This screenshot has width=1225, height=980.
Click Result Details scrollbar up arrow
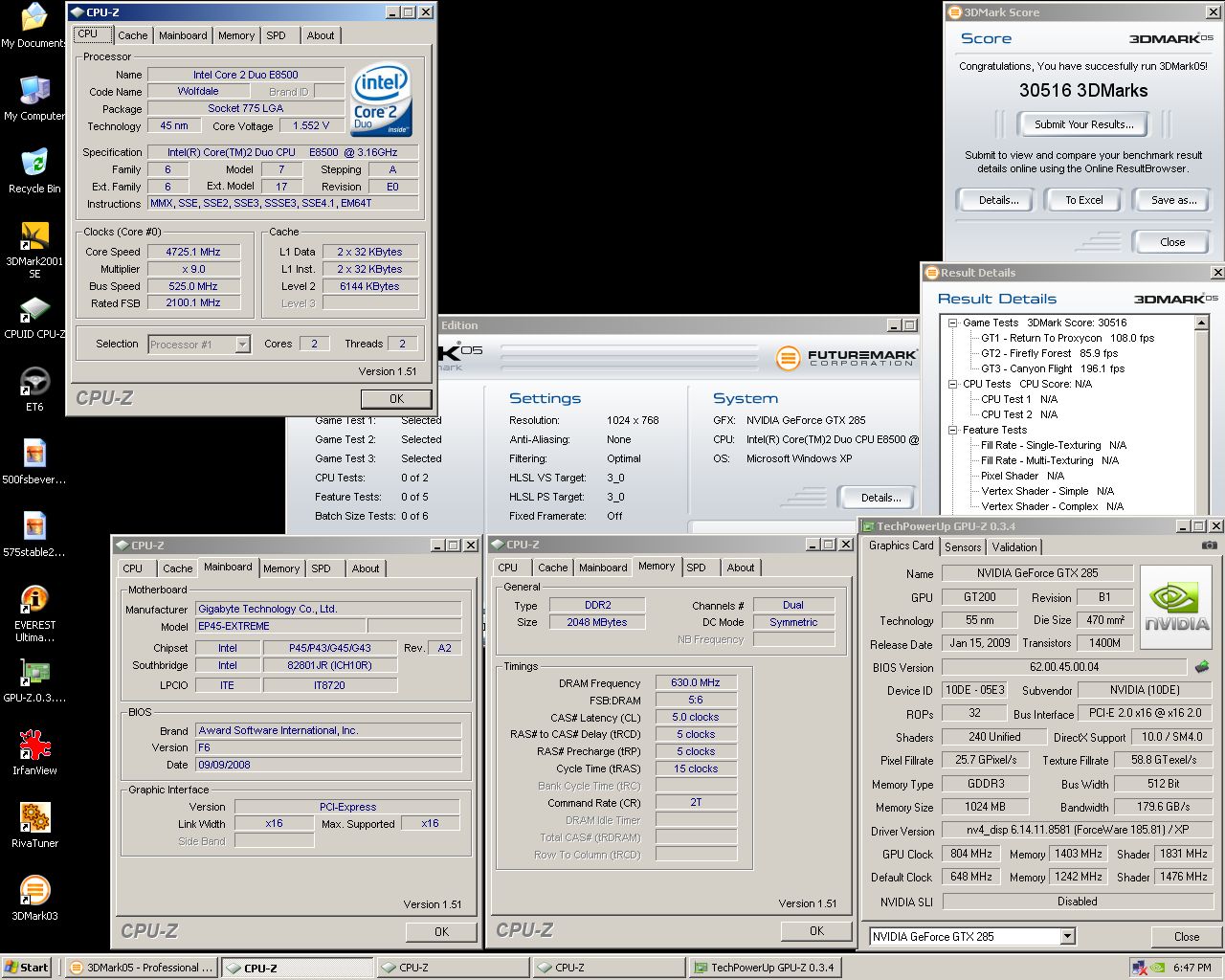tap(1203, 324)
